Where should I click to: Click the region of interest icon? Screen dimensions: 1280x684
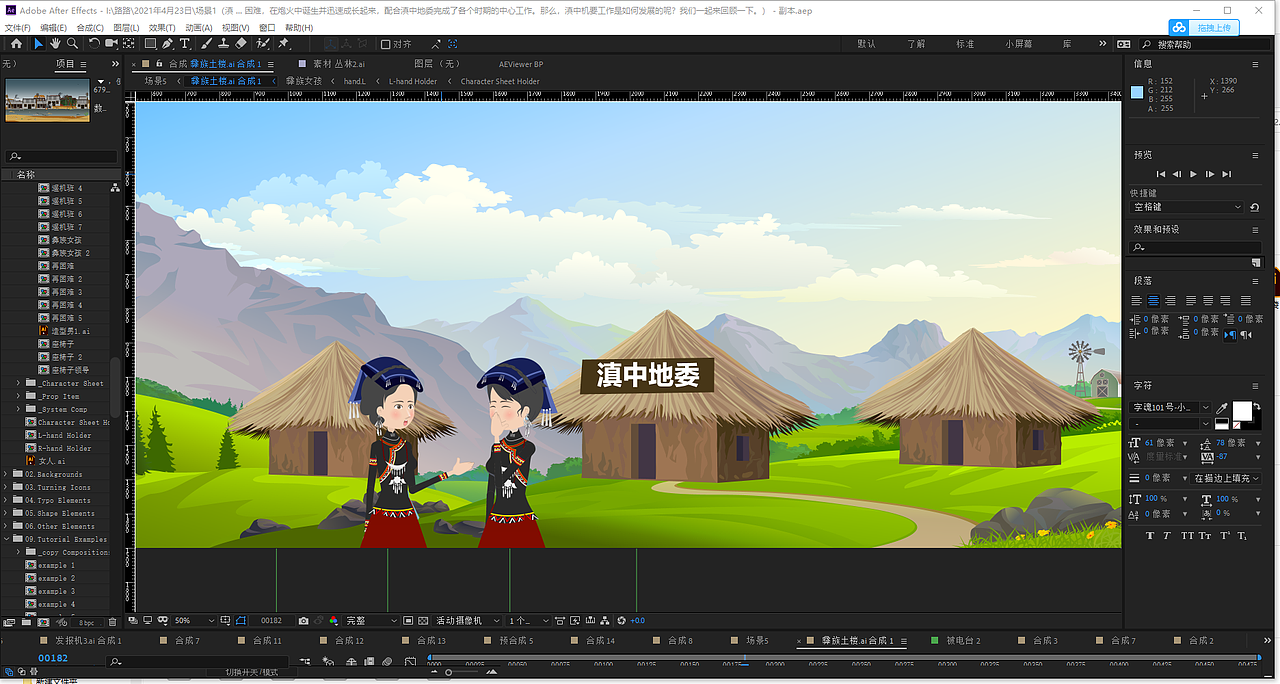coord(408,621)
